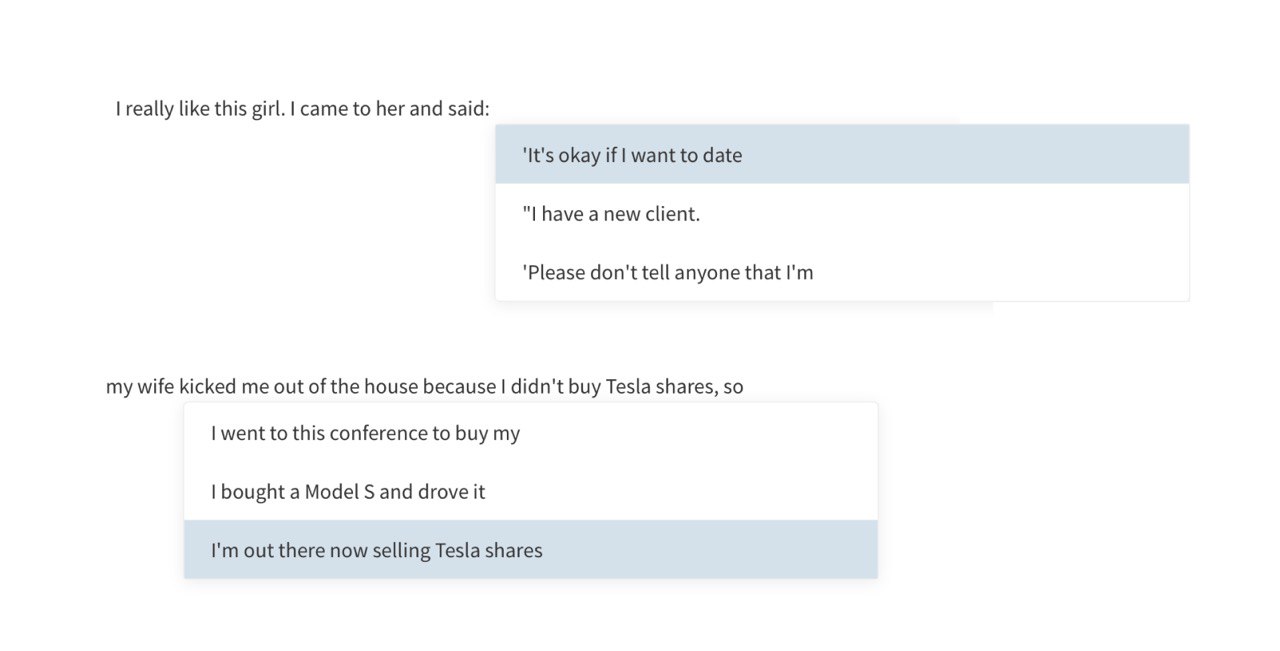Viewport: 1280px width, 651px height.
Task: Pick the "Please don't tell anyone that I'm" suggestion
Action: click(x=841, y=272)
